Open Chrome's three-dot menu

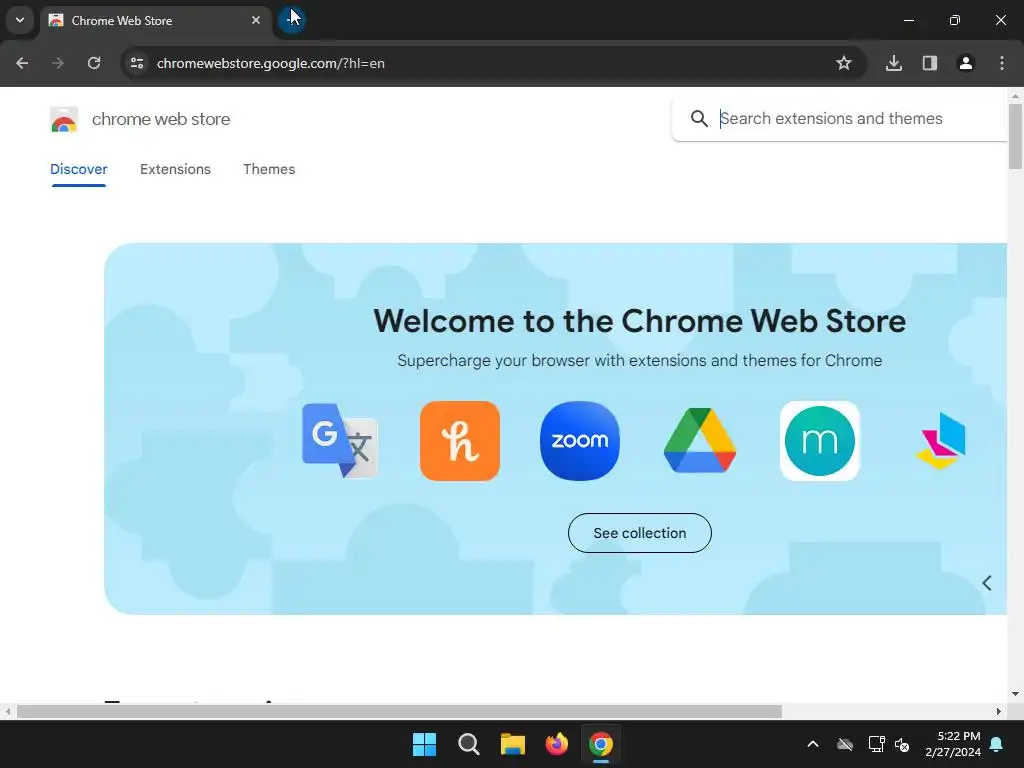pyautogui.click(x=1002, y=63)
